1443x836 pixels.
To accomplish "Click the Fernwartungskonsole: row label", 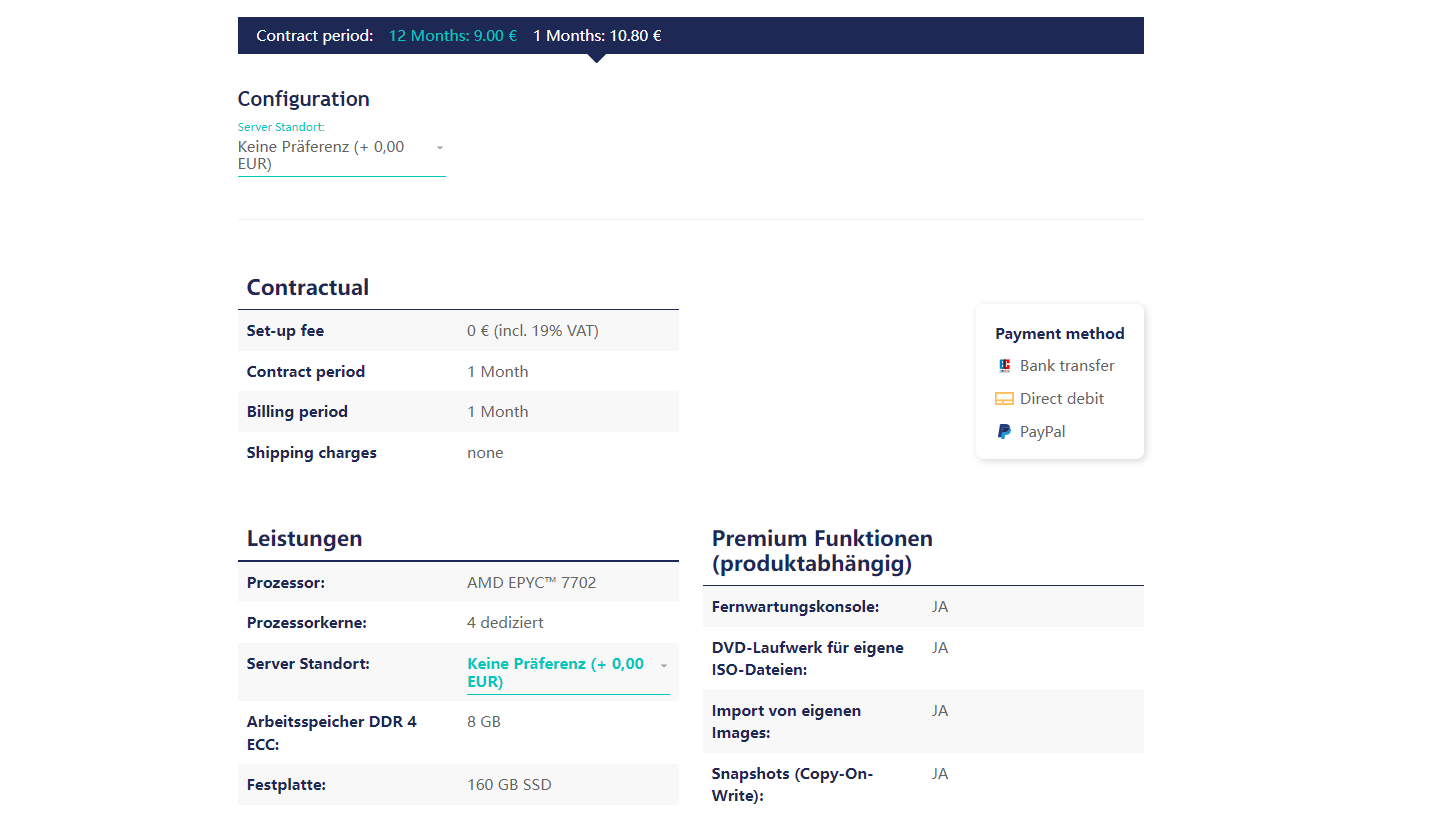I will click(x=796, y=607).
